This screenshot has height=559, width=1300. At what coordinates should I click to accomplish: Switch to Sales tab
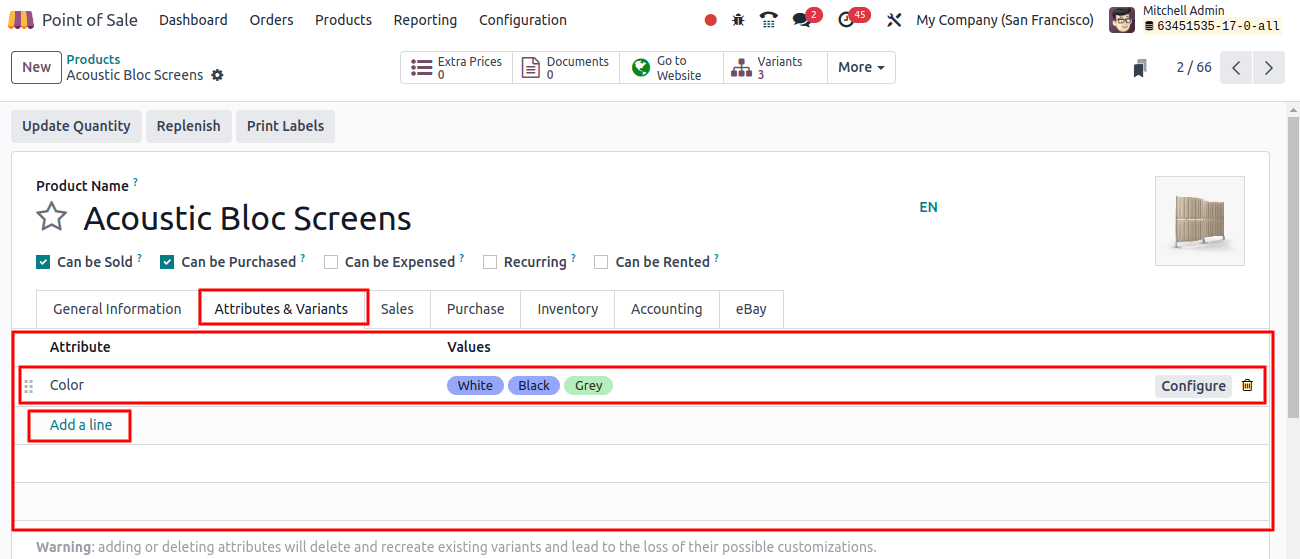pyautogui.click(x=397, y=309)
